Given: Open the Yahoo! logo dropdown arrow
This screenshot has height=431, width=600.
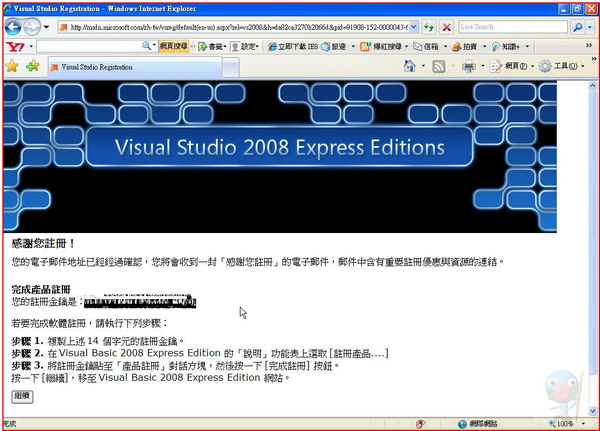Looking at the screenshot, I should click(x=31, y=47).
